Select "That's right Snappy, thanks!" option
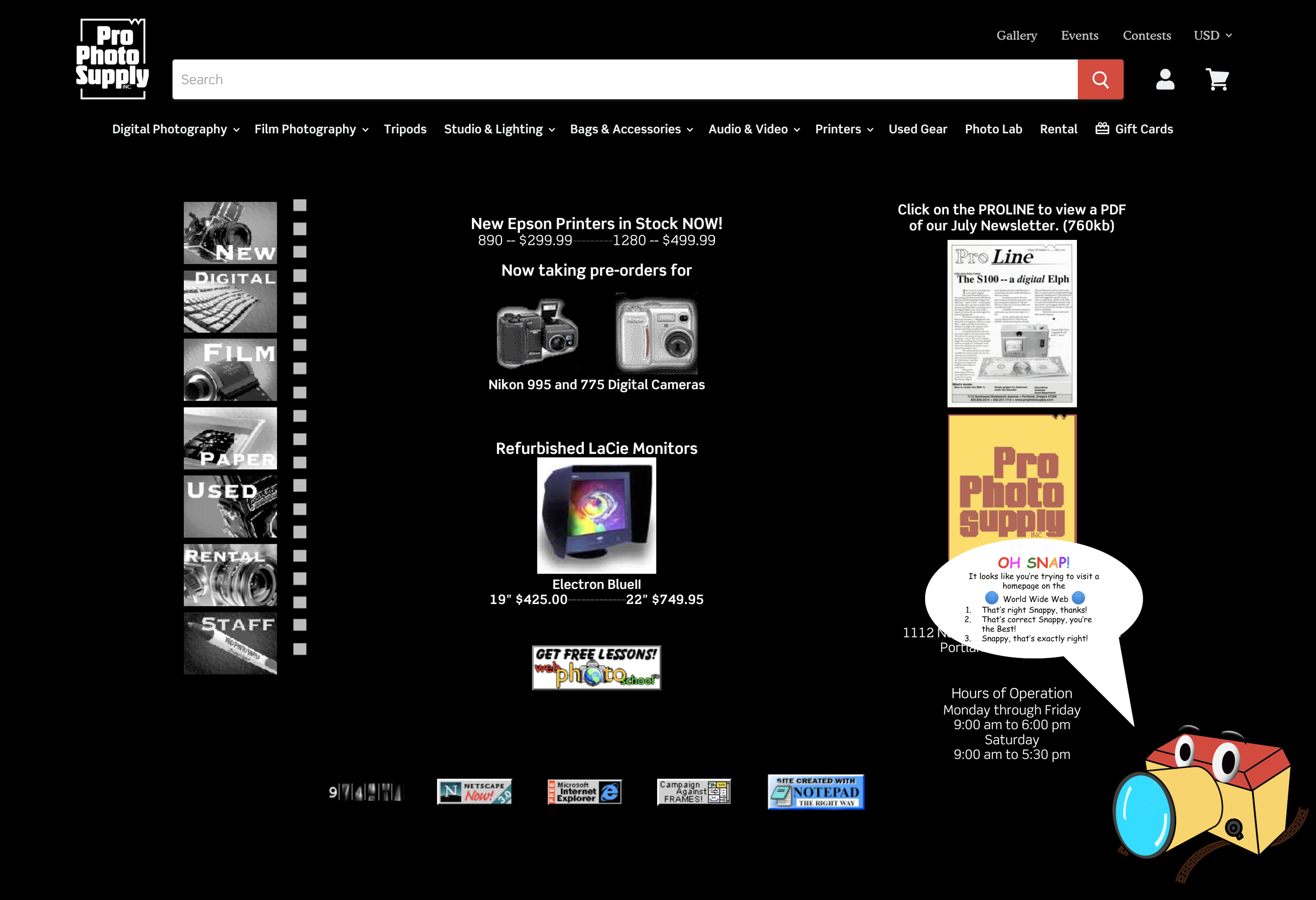 tap(1034, 610)
